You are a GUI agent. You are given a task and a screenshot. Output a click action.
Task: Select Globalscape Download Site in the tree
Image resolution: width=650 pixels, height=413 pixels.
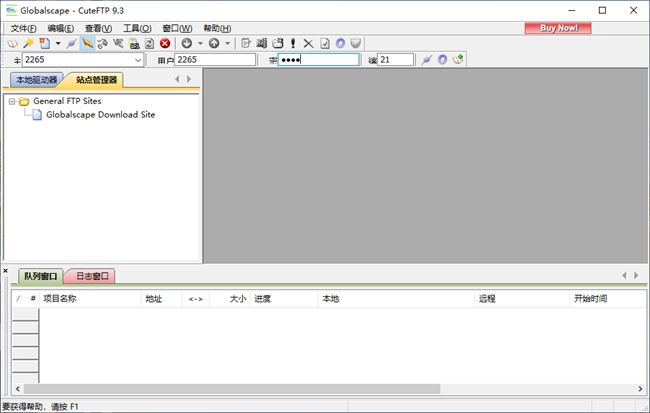point(100,115)
